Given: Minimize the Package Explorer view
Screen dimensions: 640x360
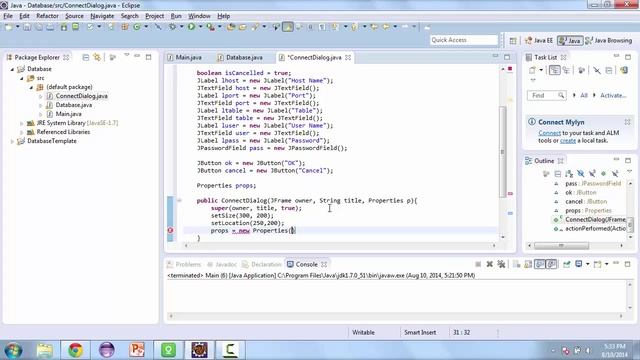Looking at the screenshot, I should point(137,56).
